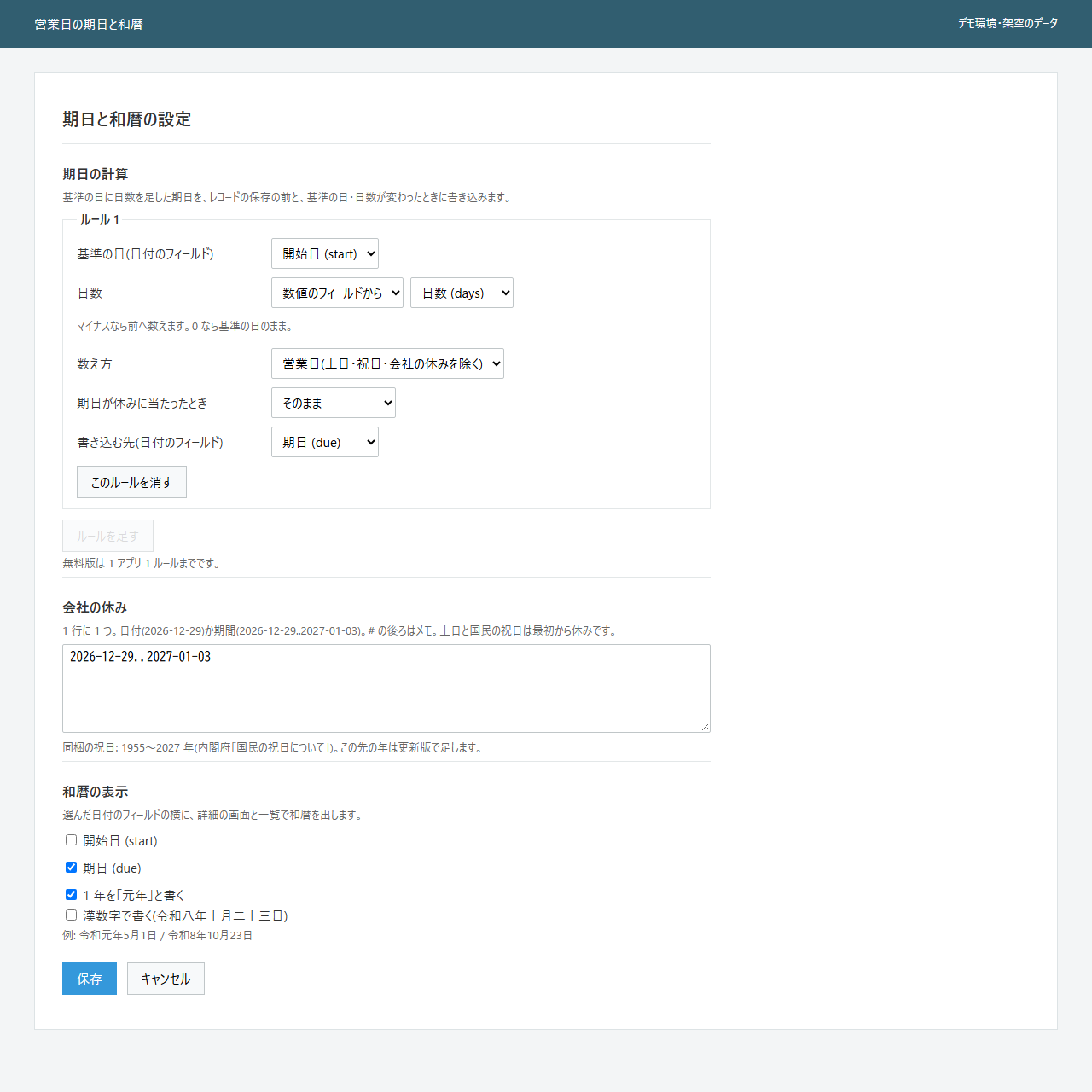Click the 無料版は 1 アプリ 1 ルールまでです note
1092x1092 pixels.
[x=142, y=563]
